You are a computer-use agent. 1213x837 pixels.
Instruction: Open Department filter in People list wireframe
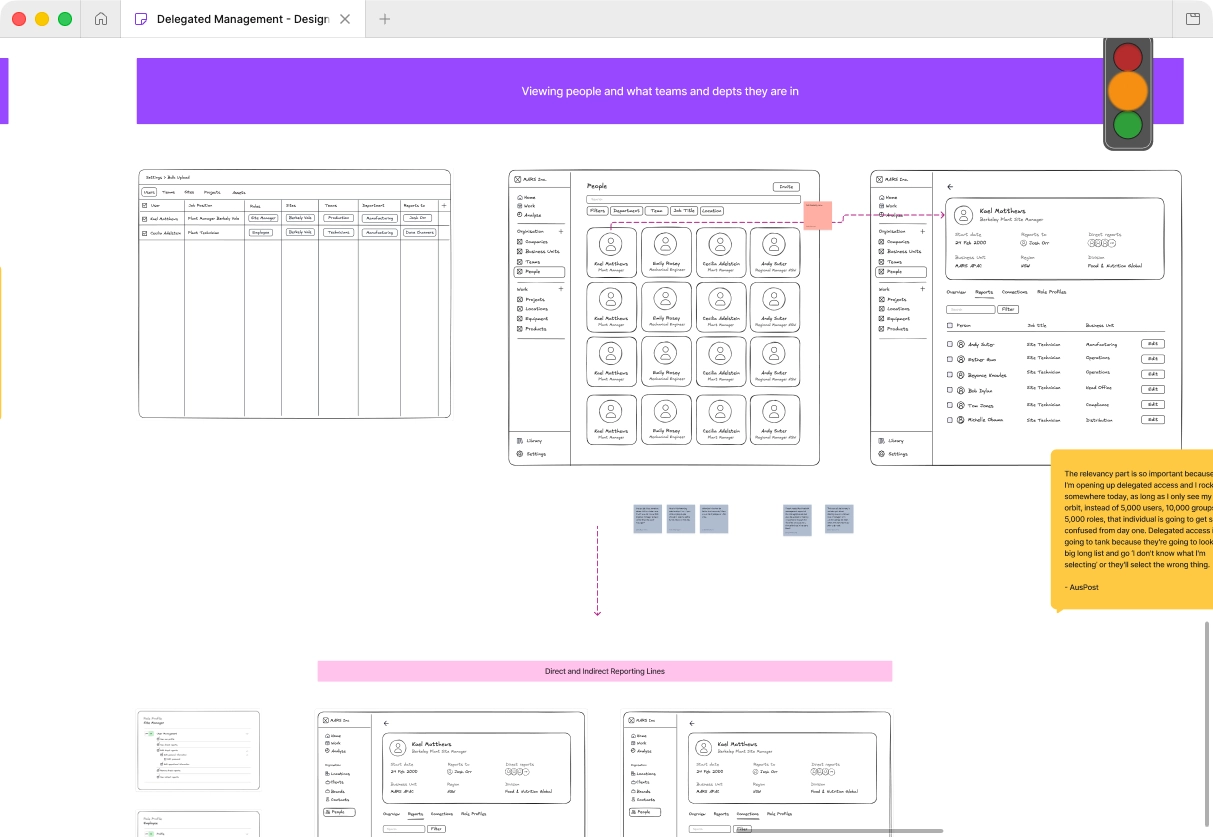point(626,211)
